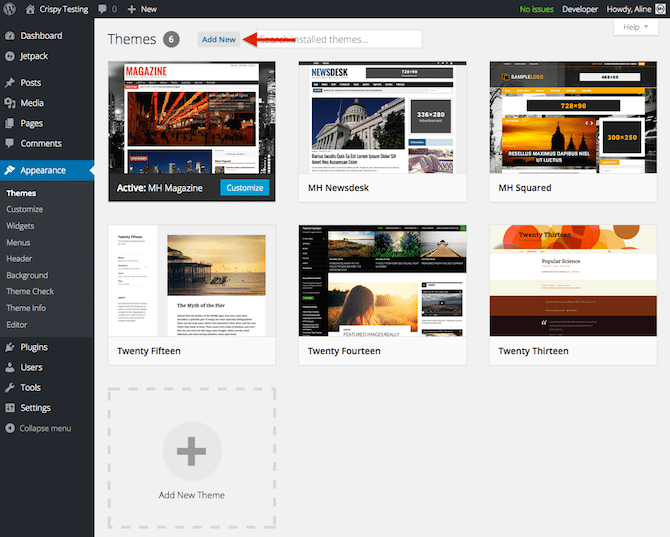Open the Widgets submenu link

(20, 226)
